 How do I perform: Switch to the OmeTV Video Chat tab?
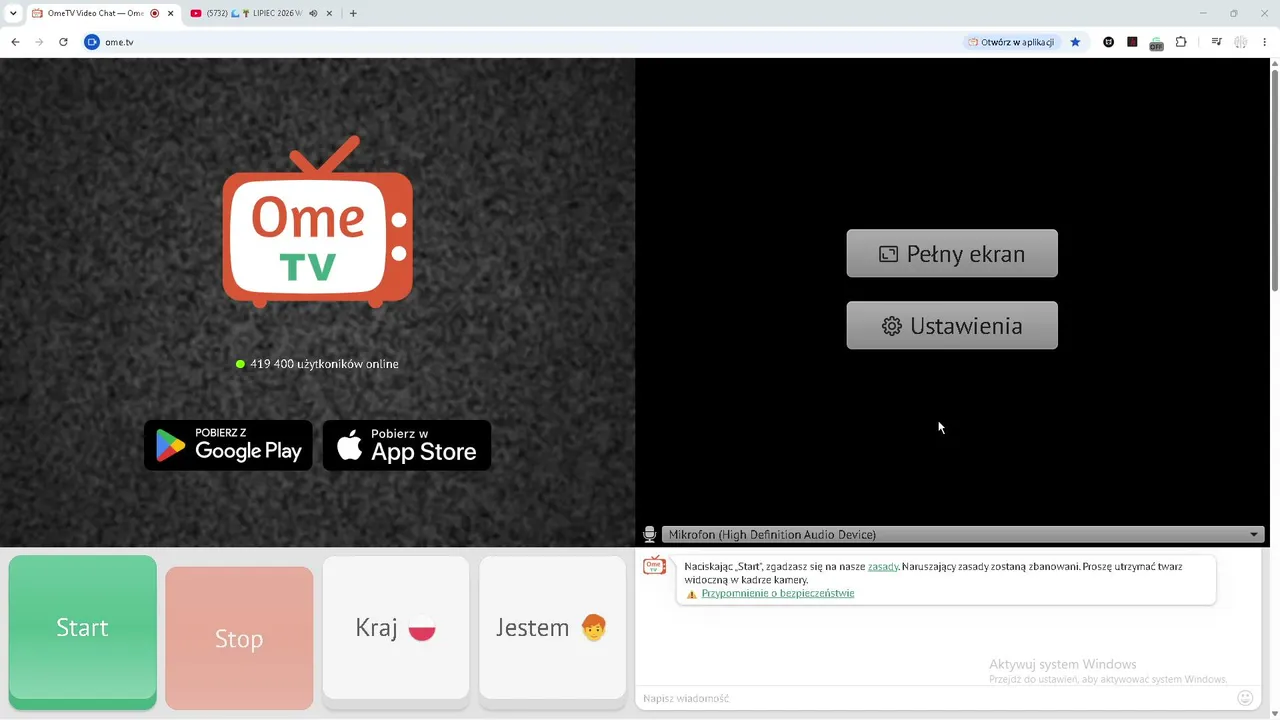[x=96, y=13]
